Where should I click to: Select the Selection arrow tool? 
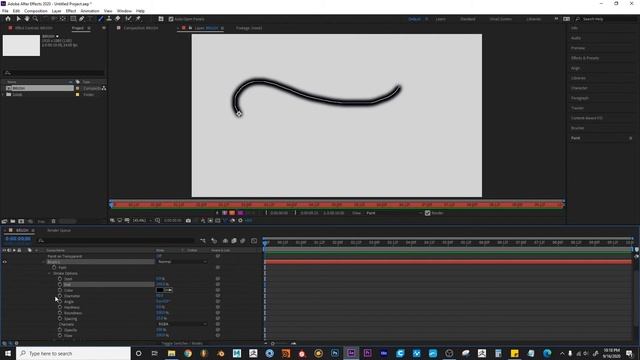pos(18,19)
